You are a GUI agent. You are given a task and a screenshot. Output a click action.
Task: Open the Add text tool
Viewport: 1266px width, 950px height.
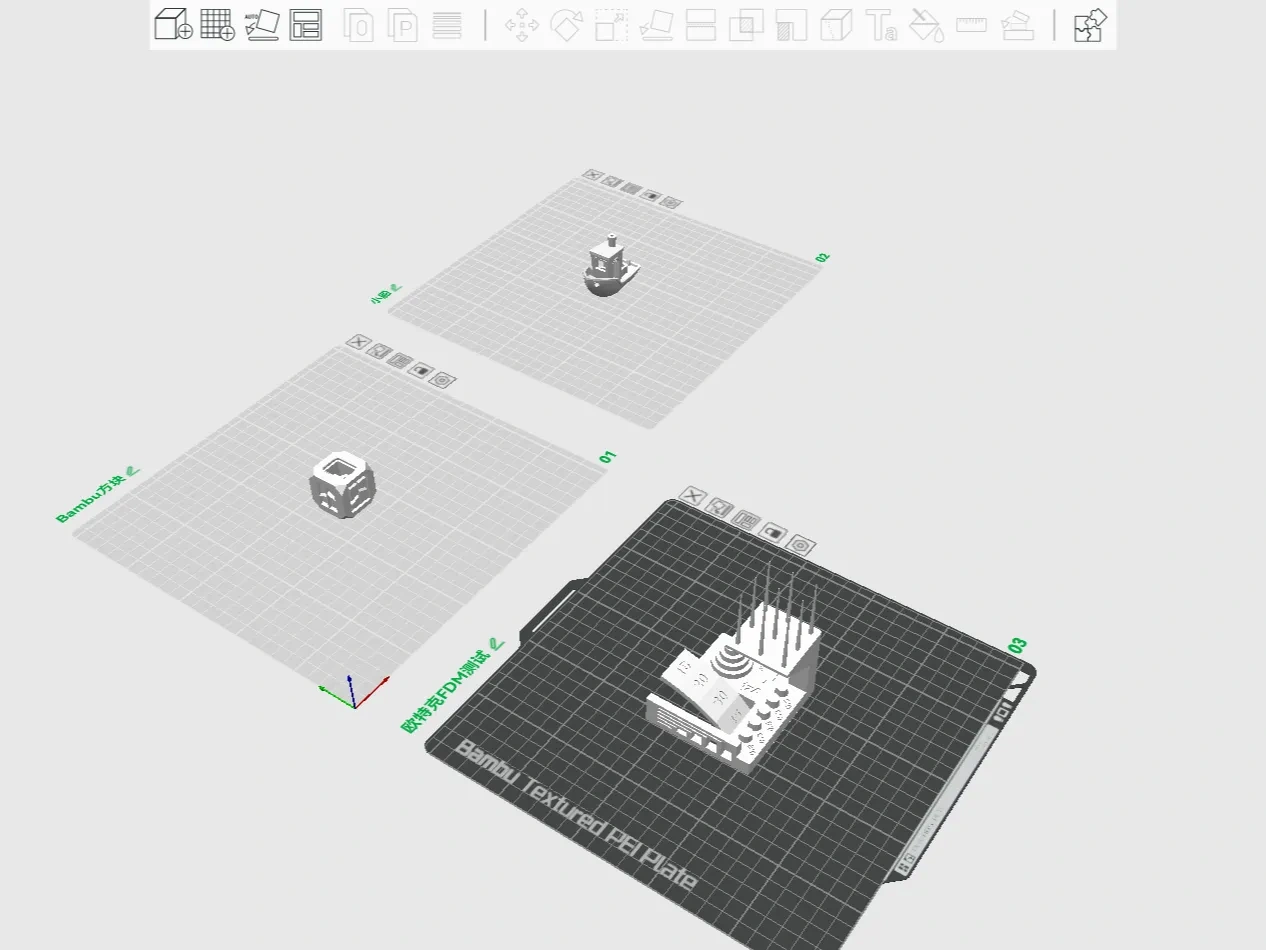882,25
